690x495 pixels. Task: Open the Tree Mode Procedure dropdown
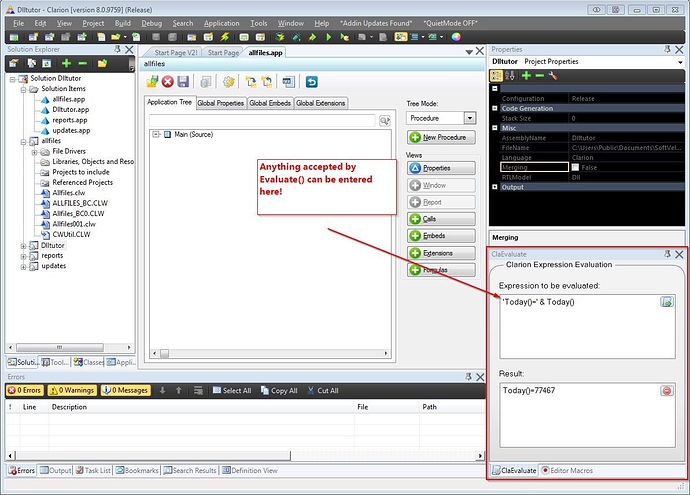470,118
